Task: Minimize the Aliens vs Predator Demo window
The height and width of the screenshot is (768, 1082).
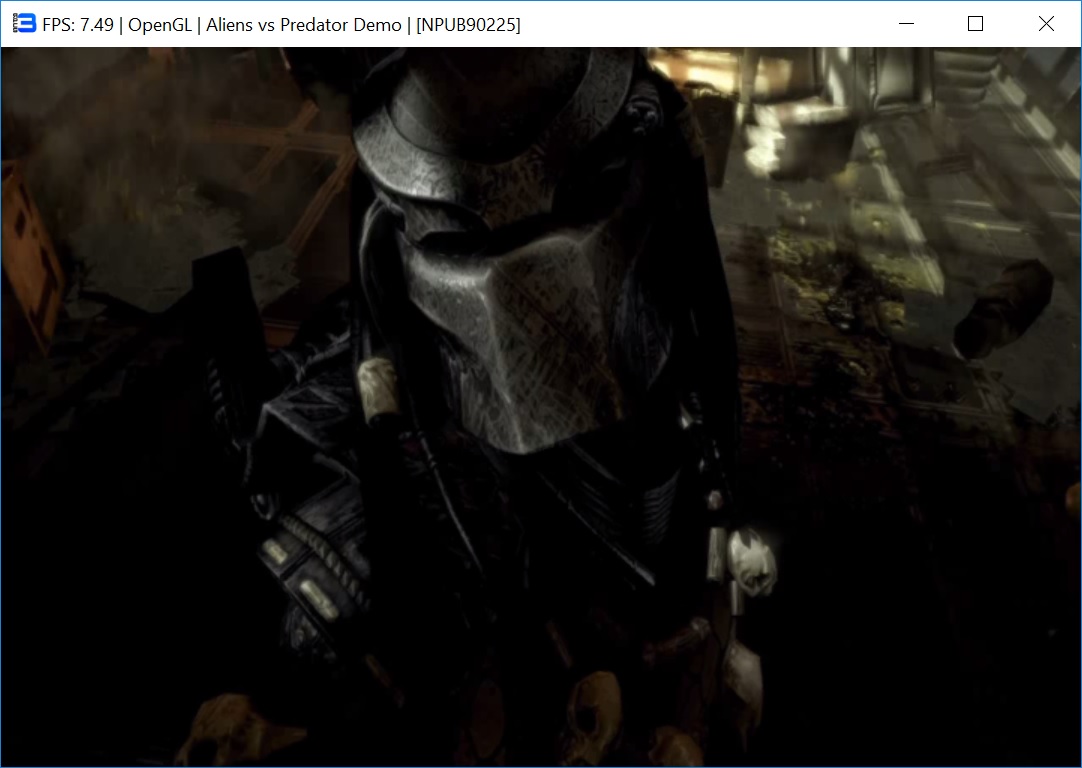Action: (907, 24)
